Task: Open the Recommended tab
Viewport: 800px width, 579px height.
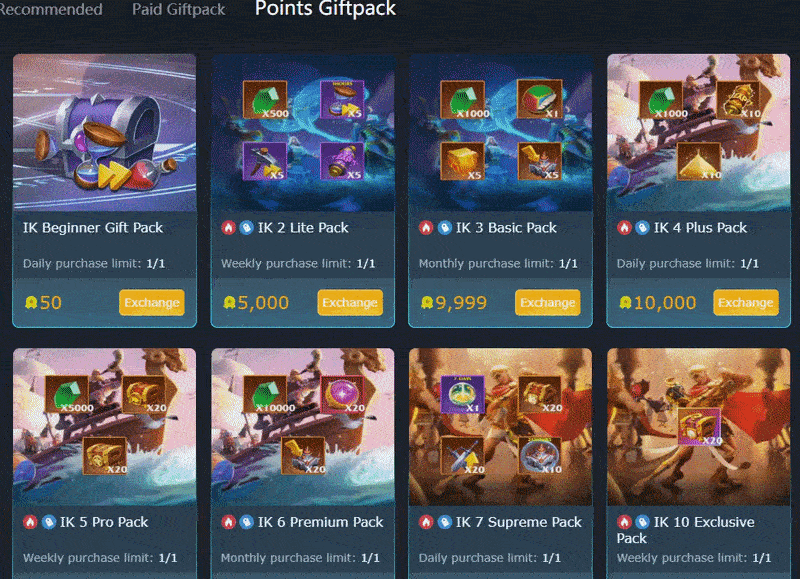Action: click(51, 9)
